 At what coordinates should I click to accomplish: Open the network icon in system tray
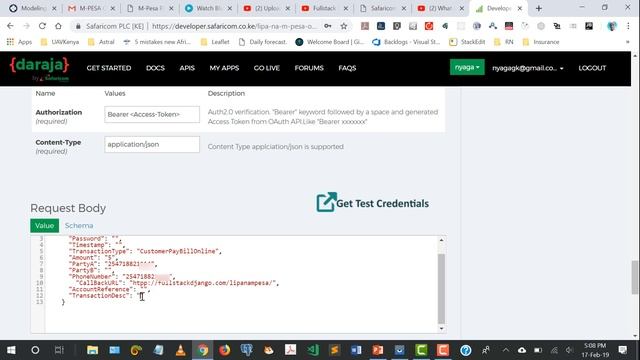tap(554, 350)
